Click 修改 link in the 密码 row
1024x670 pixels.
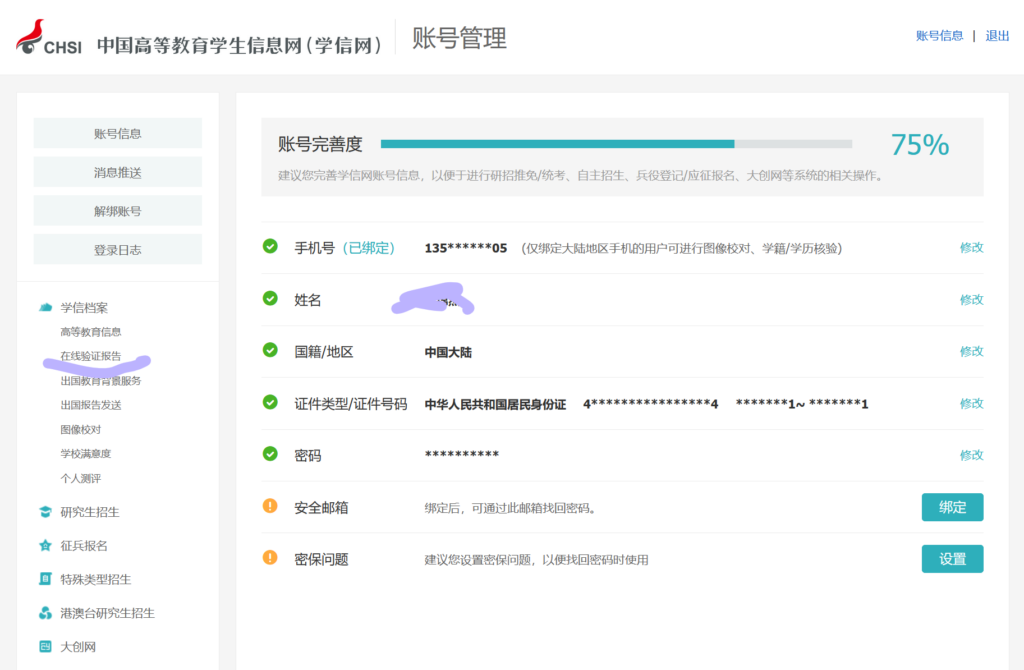coord(971,455)
